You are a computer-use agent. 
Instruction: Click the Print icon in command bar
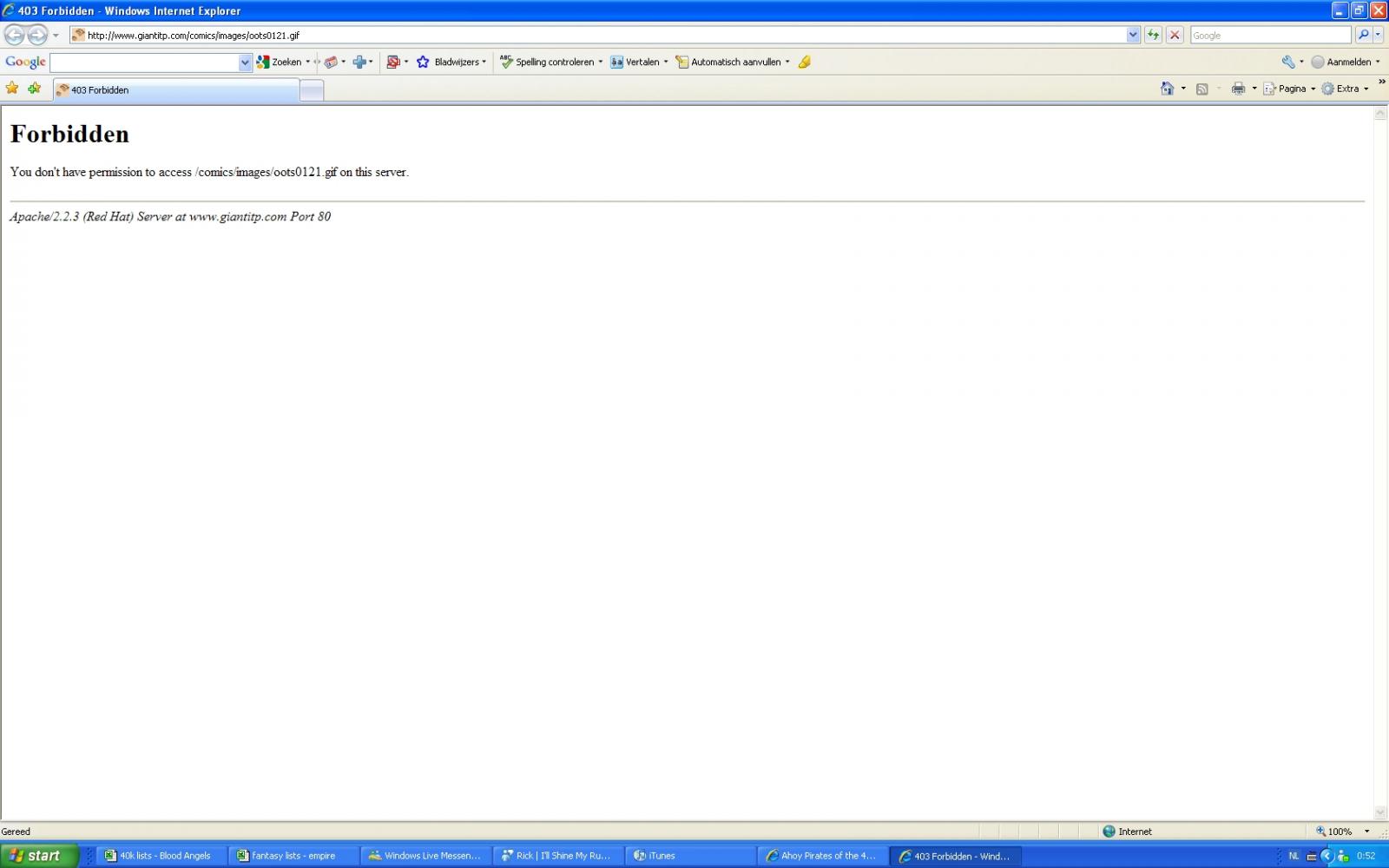[x=1238, y=89]
